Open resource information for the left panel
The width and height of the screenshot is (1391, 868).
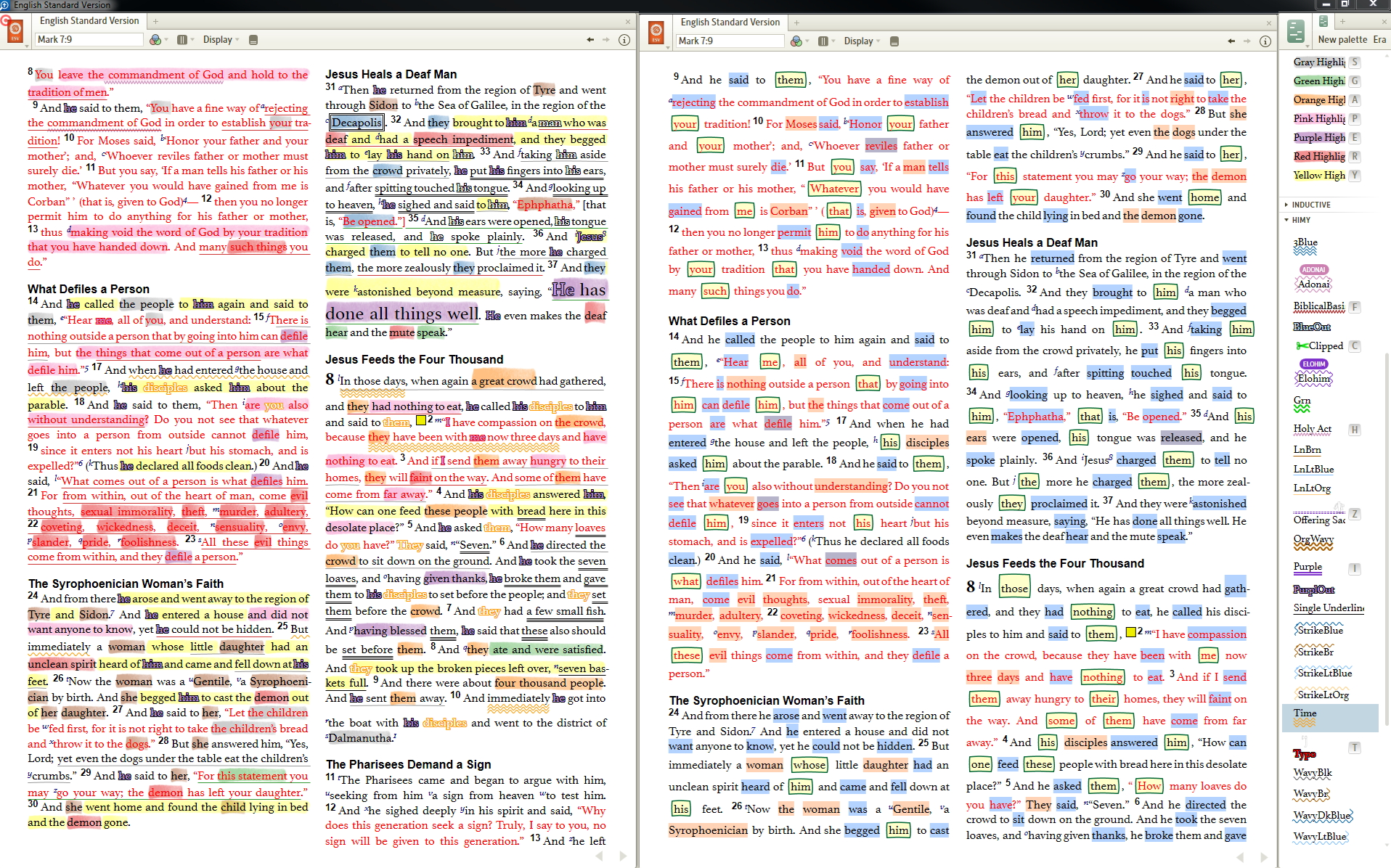click(624, 40)
